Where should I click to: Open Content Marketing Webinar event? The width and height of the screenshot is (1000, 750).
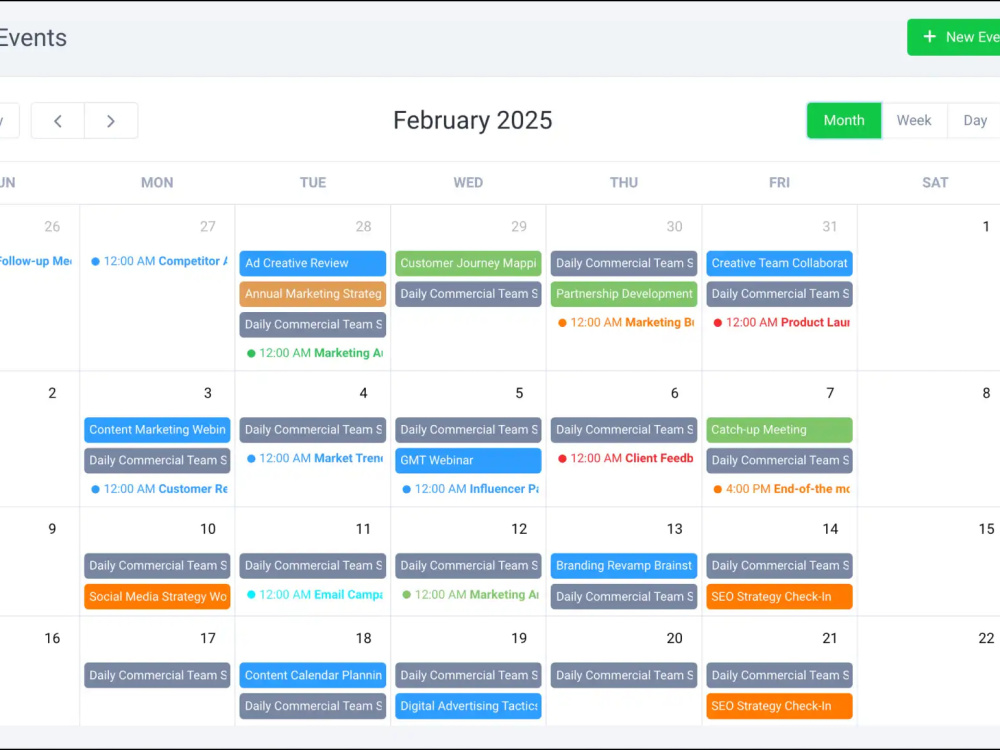coord(157,430)
